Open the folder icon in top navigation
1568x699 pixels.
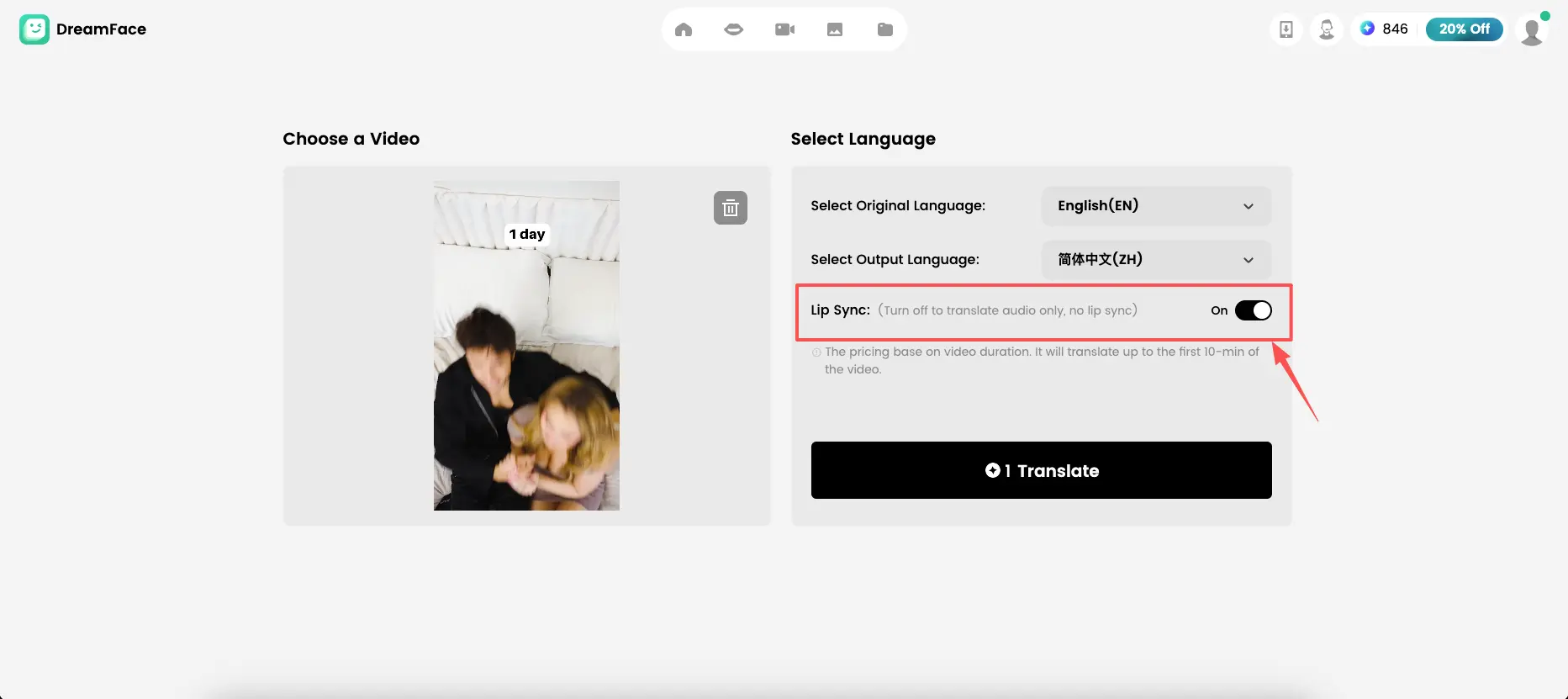pyautogui.click(x=885, y=29)
